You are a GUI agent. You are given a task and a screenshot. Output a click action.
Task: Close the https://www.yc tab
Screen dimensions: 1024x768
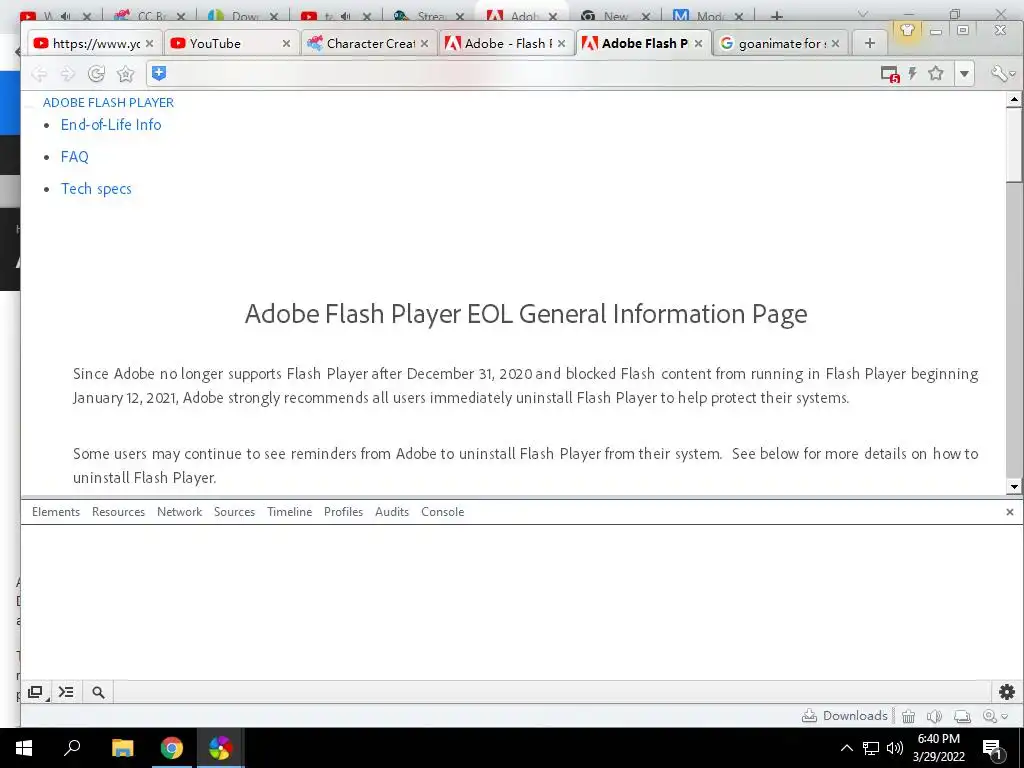pyautogui.click(x=150, y=43)
